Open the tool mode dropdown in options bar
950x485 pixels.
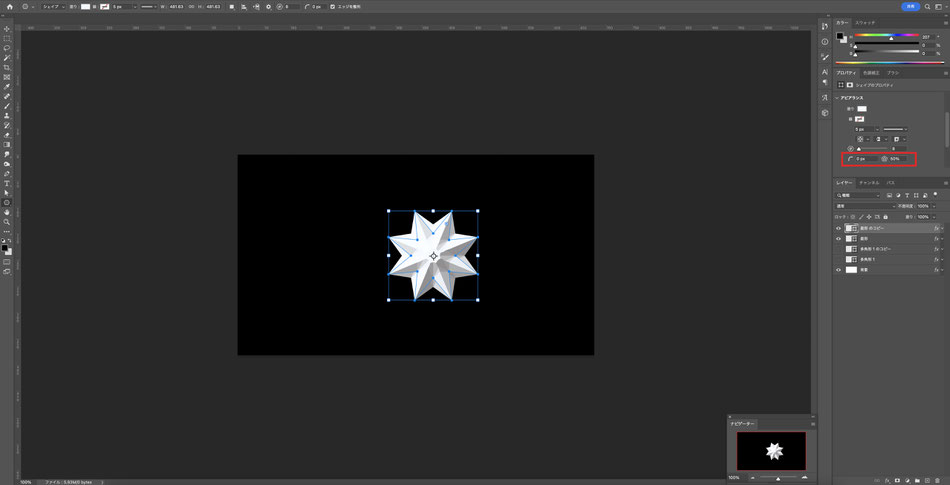53,7
